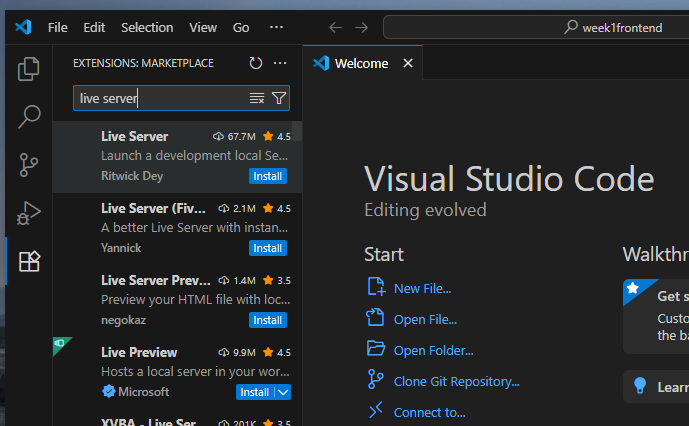Image resolution: width=689 pixels, height=426 pixels.
Task: Click the Open Folder link
Action: [x=433, y=350]
